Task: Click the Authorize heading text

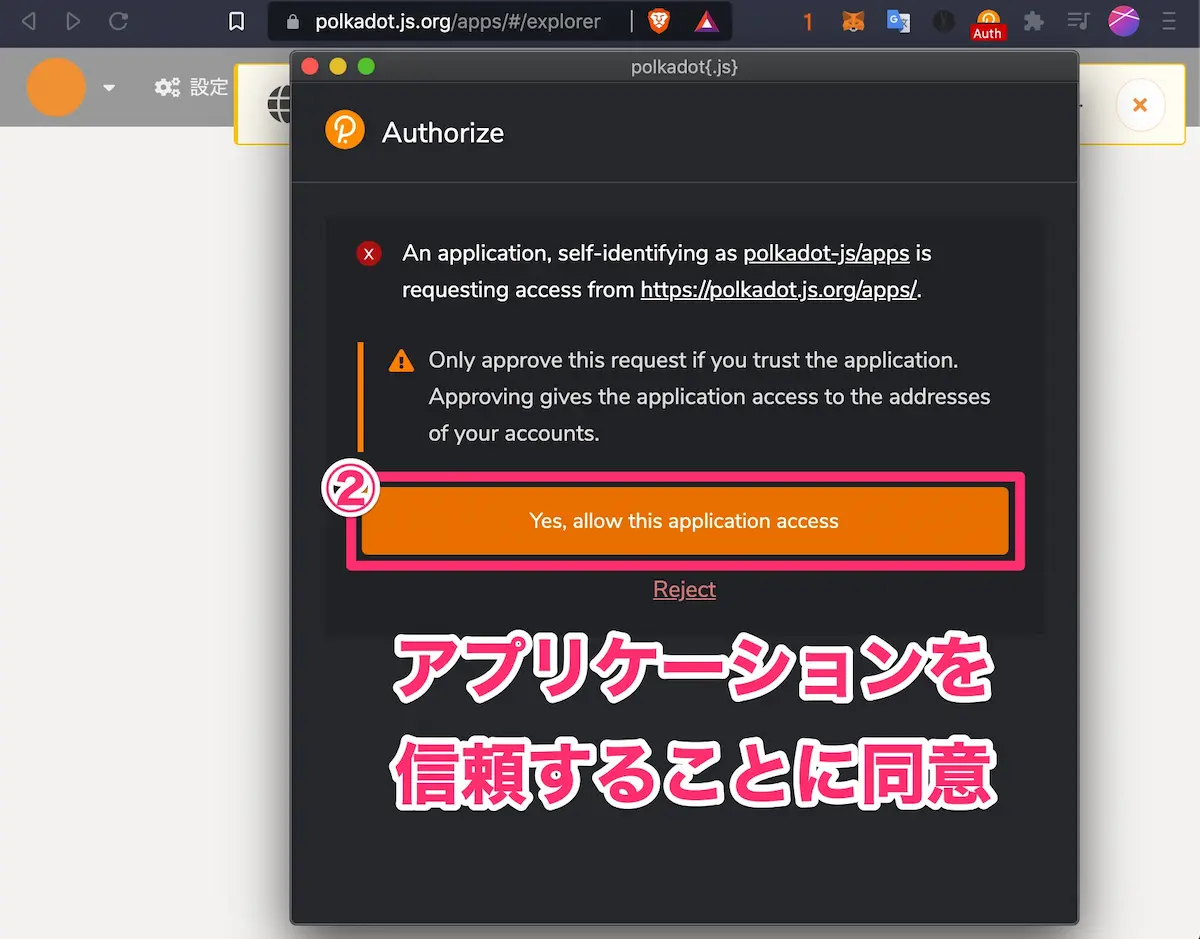Action: [x=443, y=132]
